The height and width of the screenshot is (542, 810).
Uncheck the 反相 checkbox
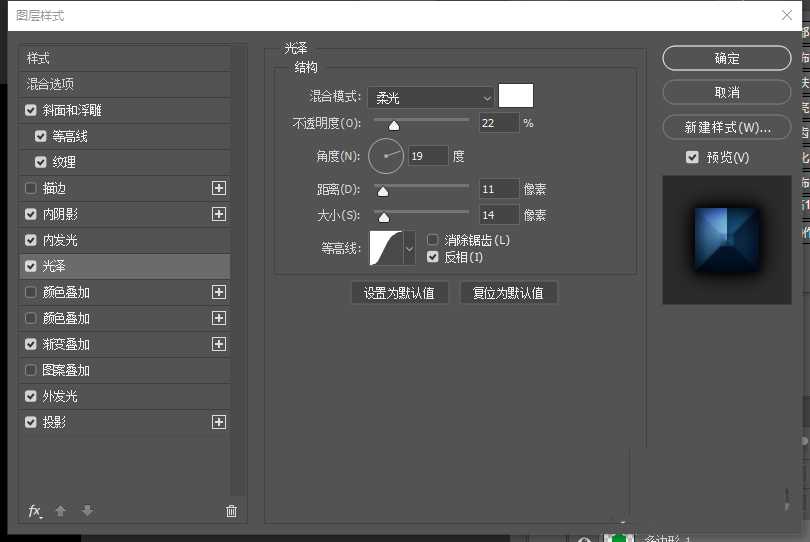[433, 257]
